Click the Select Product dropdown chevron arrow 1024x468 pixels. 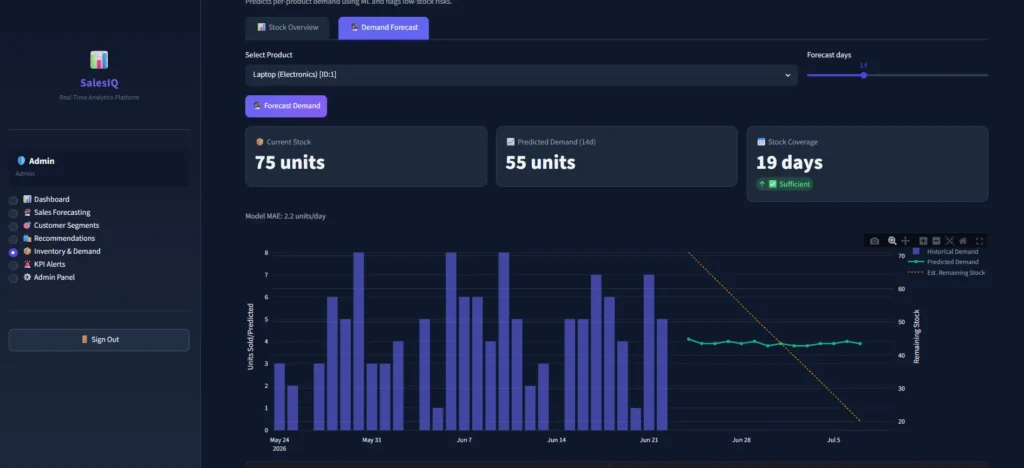pyautogui.click(x=788, y=75)
